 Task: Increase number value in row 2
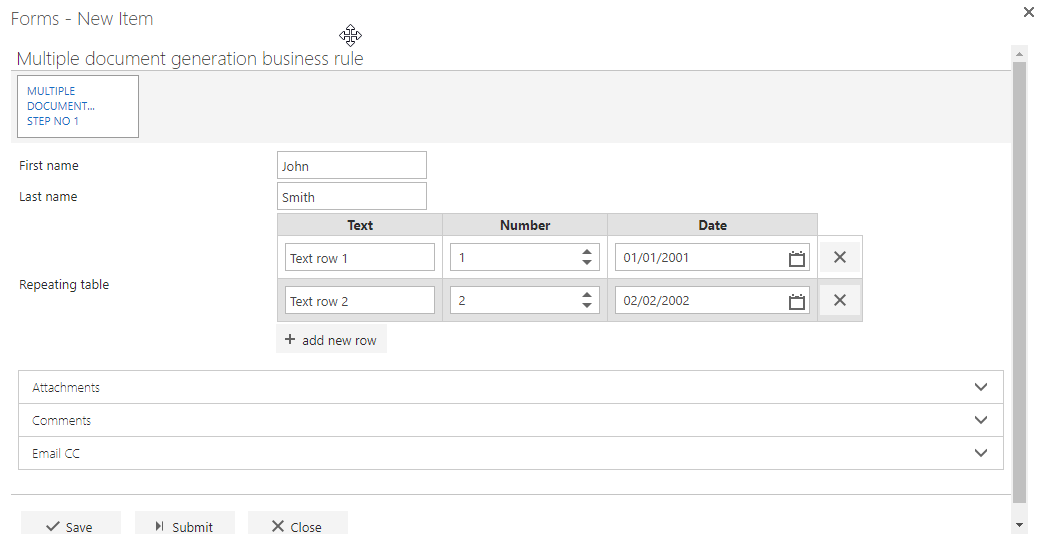click(x=587, y=295)
